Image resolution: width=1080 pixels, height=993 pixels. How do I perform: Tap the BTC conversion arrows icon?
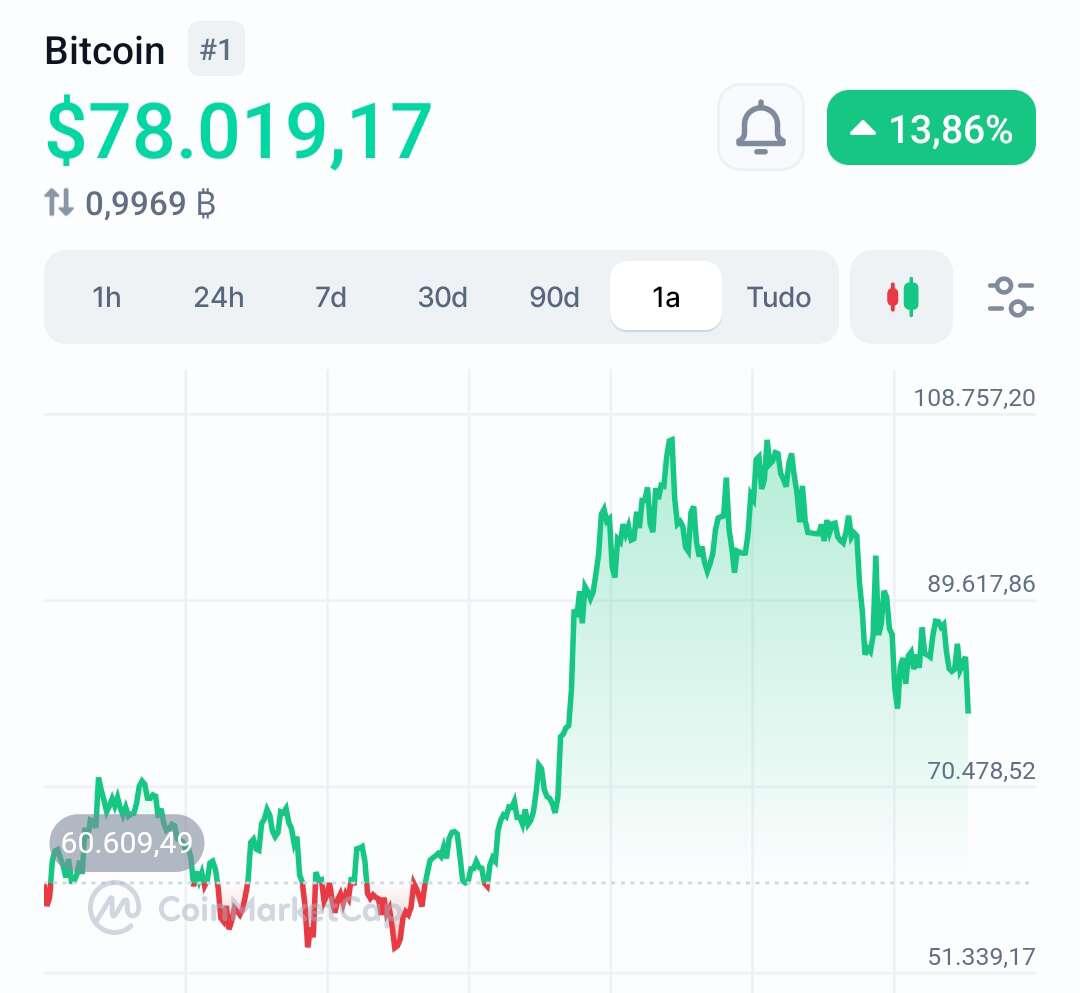(59, 203)
